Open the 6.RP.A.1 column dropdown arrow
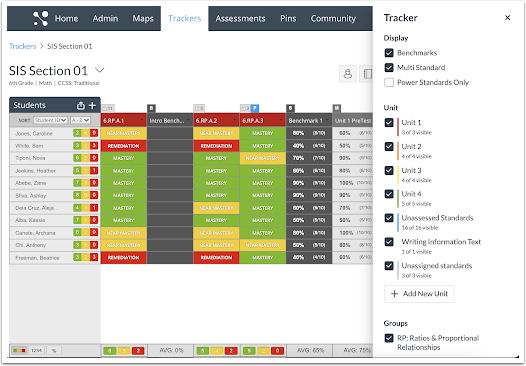Image resolution: width=526 pixels, height=366 pixels. 142,120
